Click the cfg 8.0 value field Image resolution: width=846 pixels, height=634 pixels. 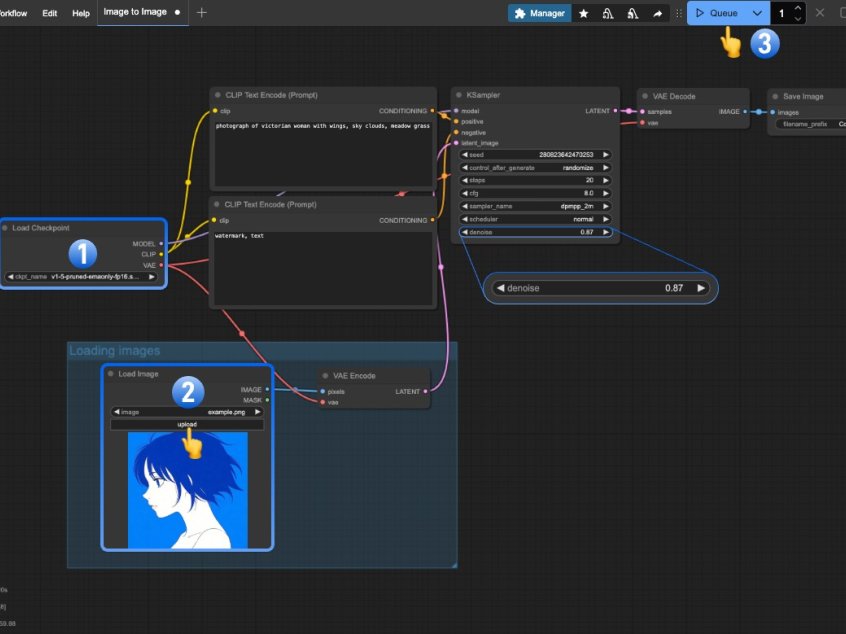(535, 193)
